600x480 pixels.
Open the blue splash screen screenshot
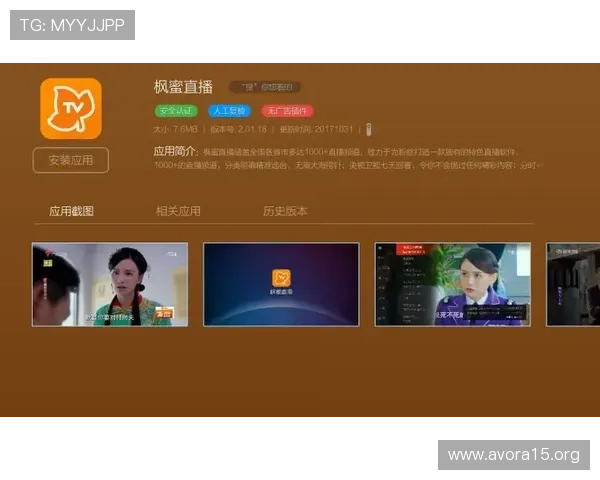(281, 284)
